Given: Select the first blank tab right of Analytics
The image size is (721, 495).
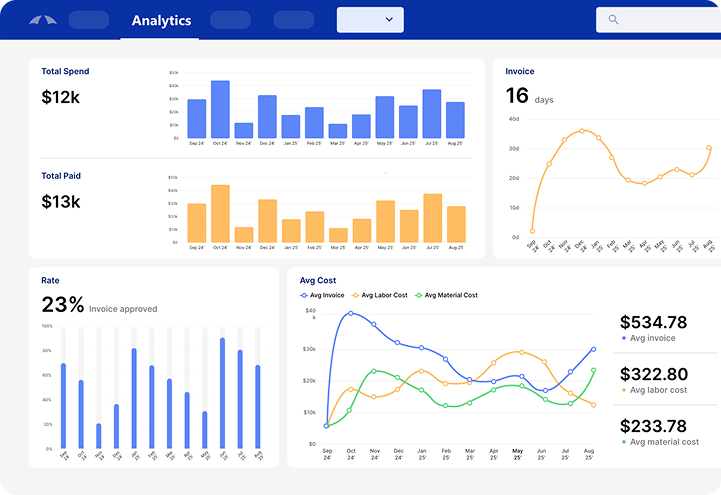Looking at the screenshot, I should pyautogui.click(x=231, y=20).
